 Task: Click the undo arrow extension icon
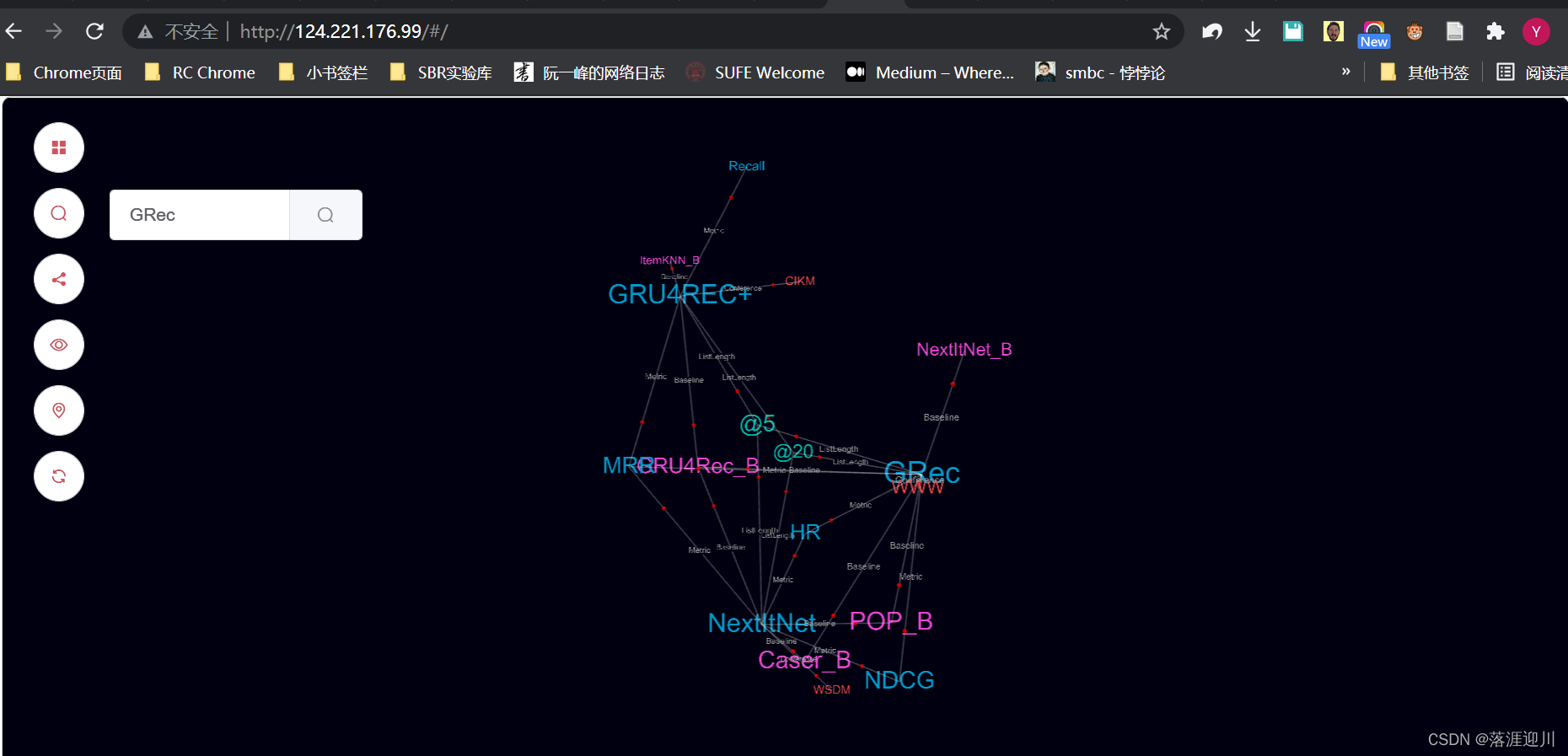(x=1212, y=32)
